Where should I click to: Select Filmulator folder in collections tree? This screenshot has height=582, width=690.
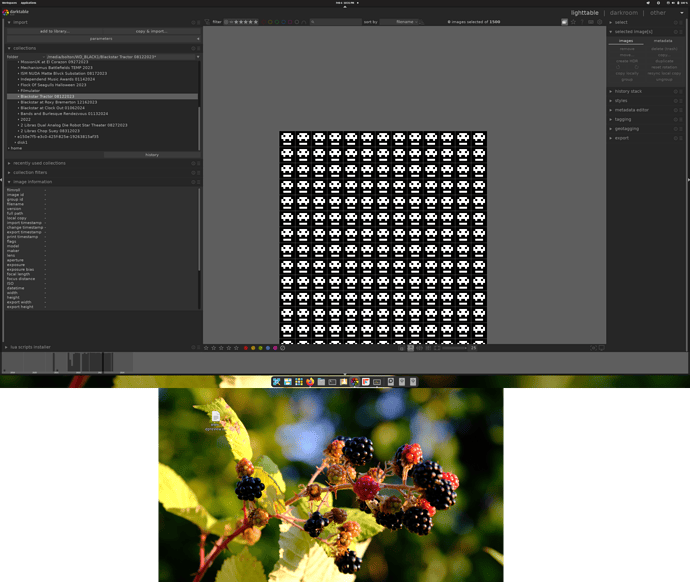click(x=30, y=91)
